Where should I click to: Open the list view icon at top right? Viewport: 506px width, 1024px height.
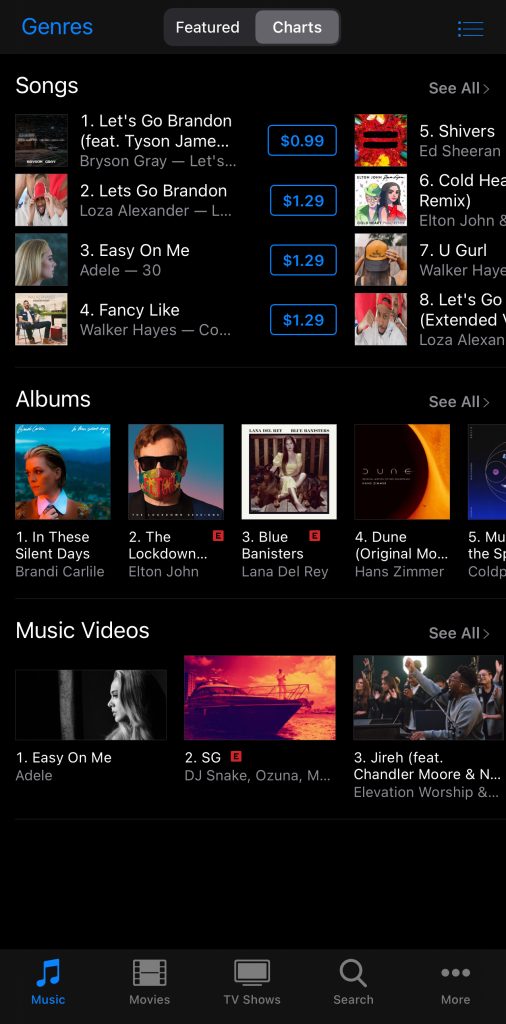[470, 28]
